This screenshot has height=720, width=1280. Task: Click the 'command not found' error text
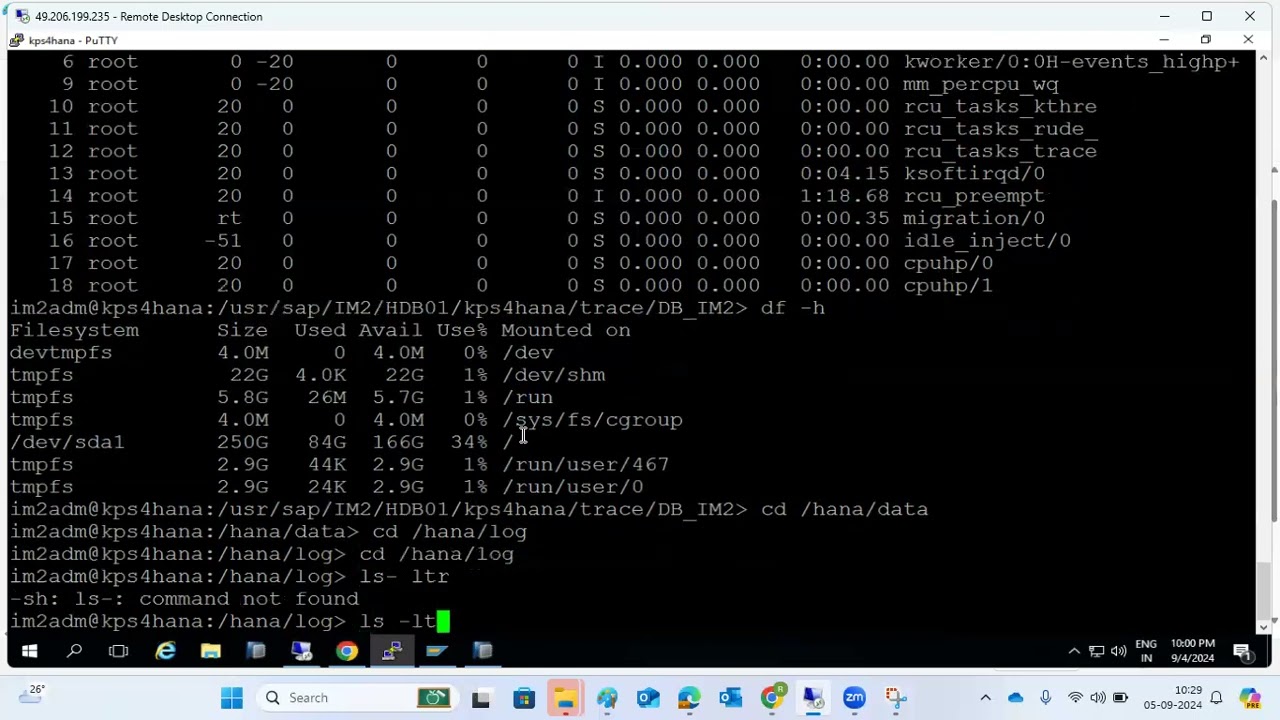click(x=249, y=598)
